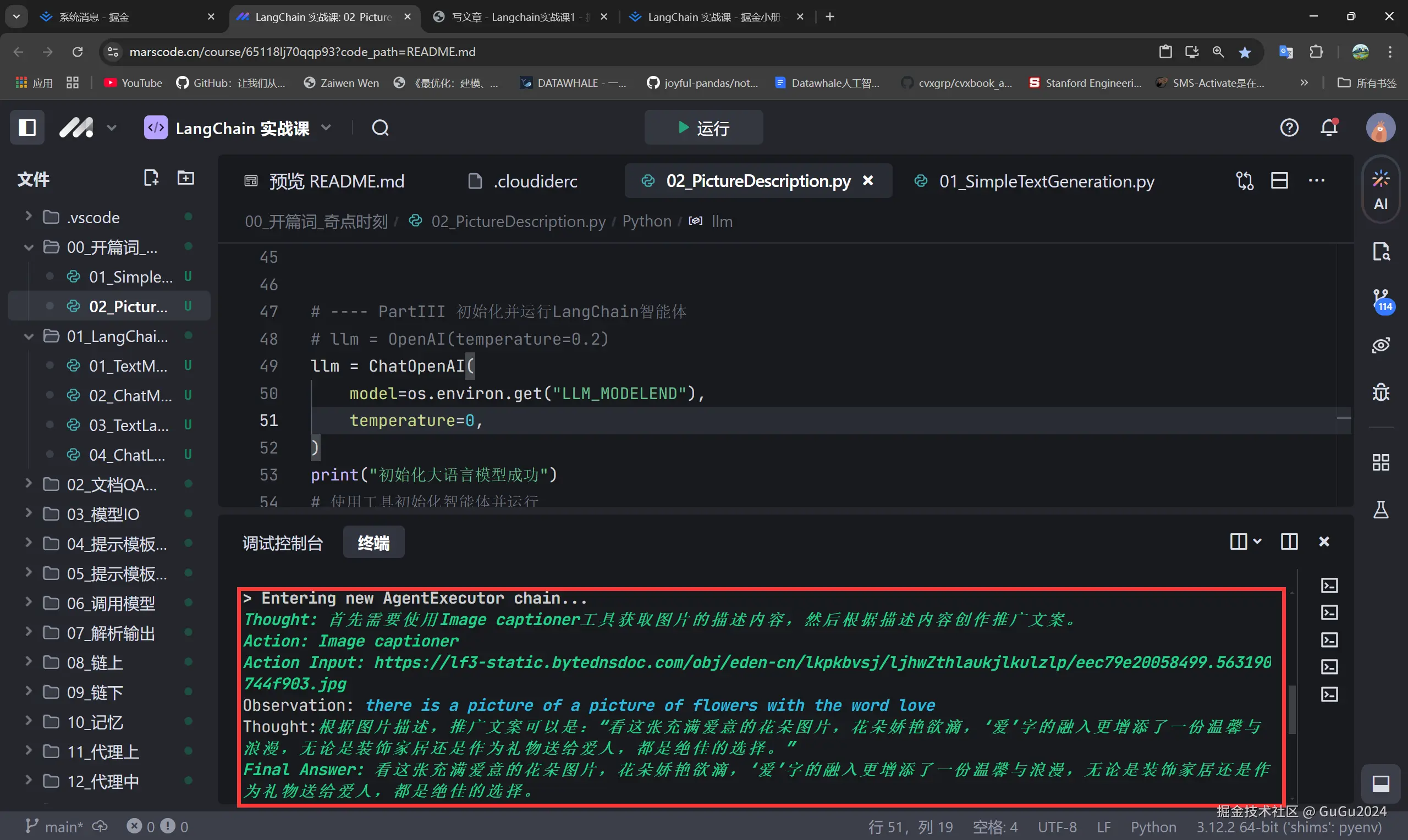Open the 04_ChatL... file in tree
Image resolution: width=1408 pixels, height=840 pixels.
(x=127, y=455)
